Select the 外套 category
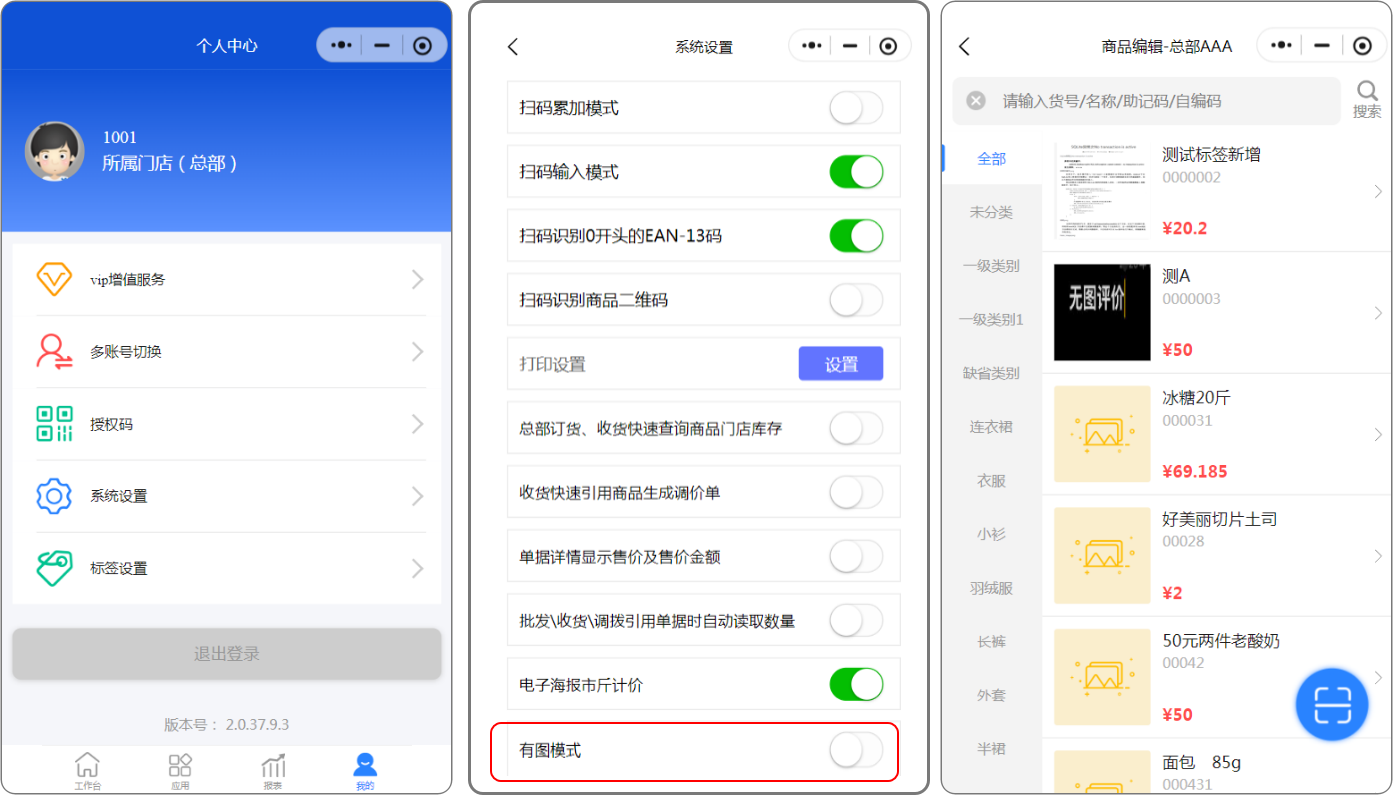 (x=992, y=695)
